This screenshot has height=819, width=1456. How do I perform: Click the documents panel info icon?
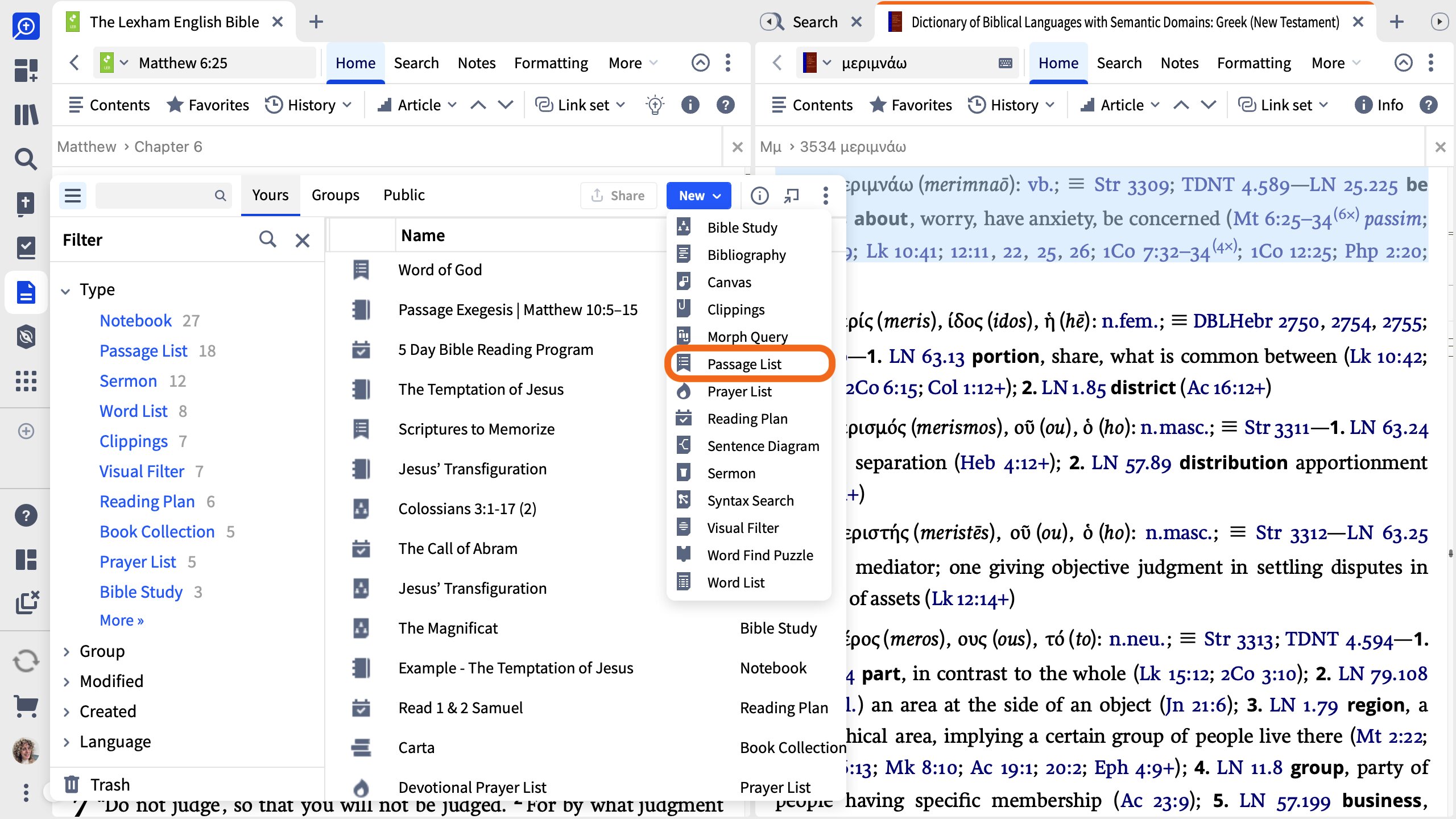[x=759, y=196]
